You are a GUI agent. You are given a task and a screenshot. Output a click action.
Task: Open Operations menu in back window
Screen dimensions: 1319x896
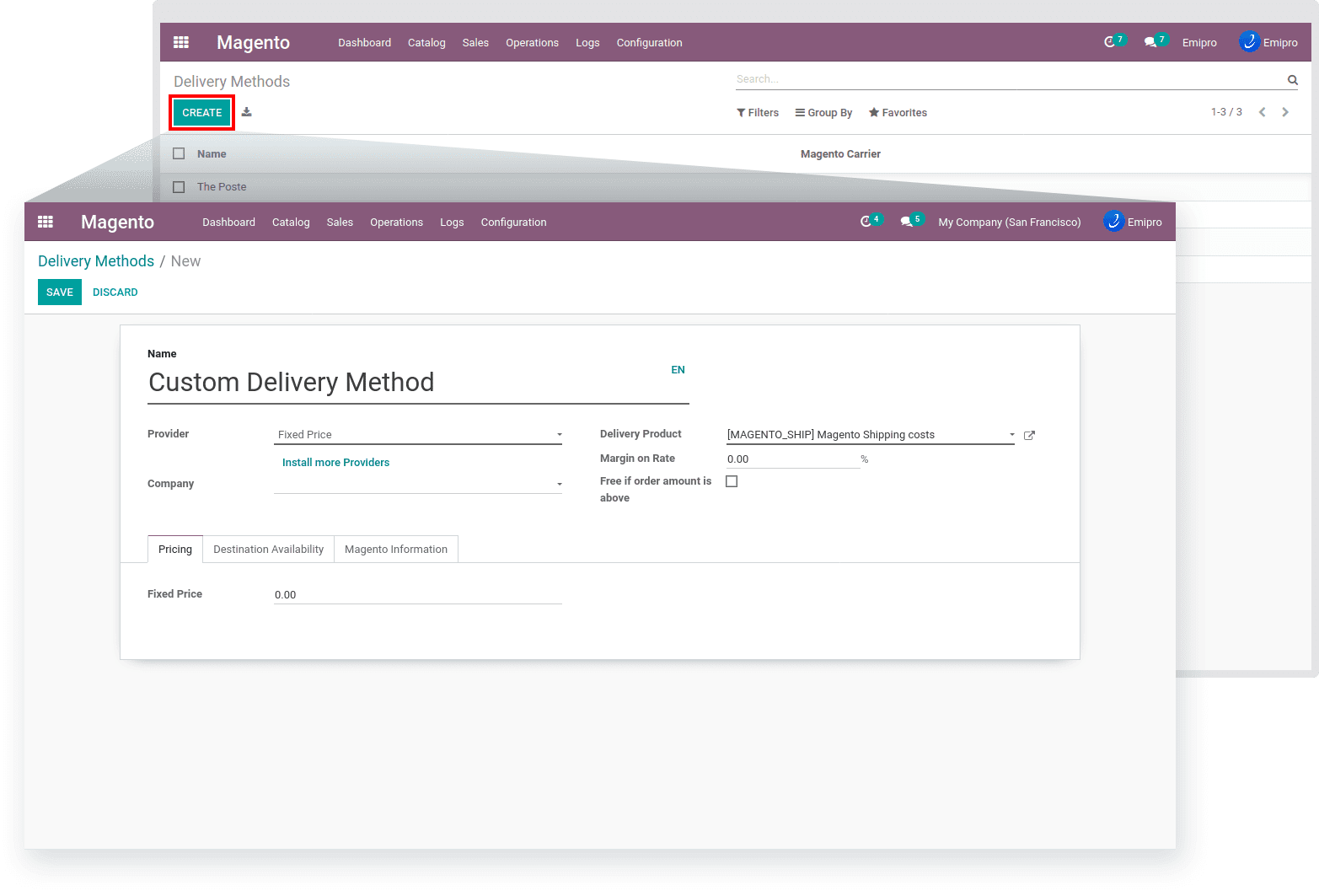[532, 43]
